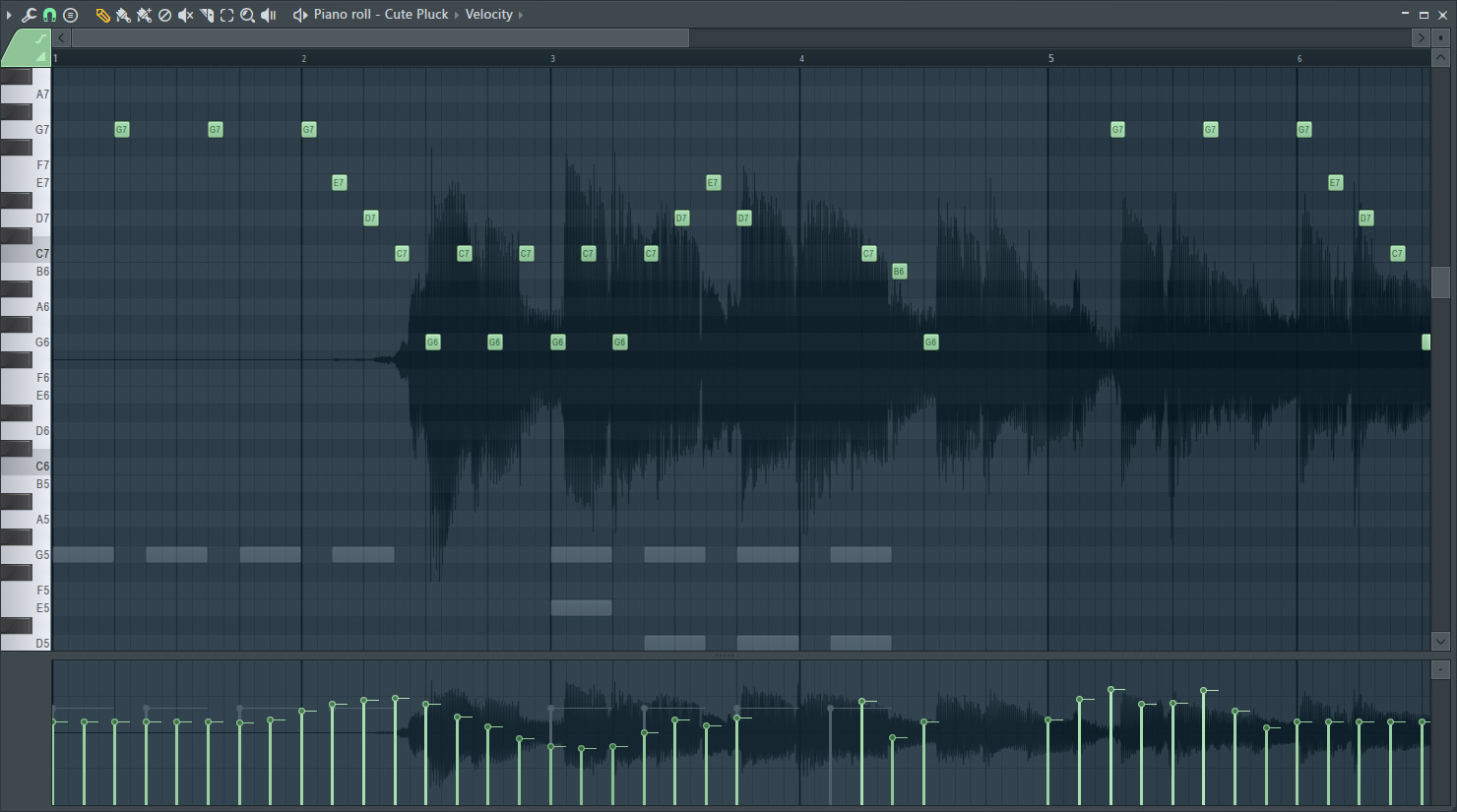
Task: Maximize the piano roll window
Action: (x=1424, y=14)
